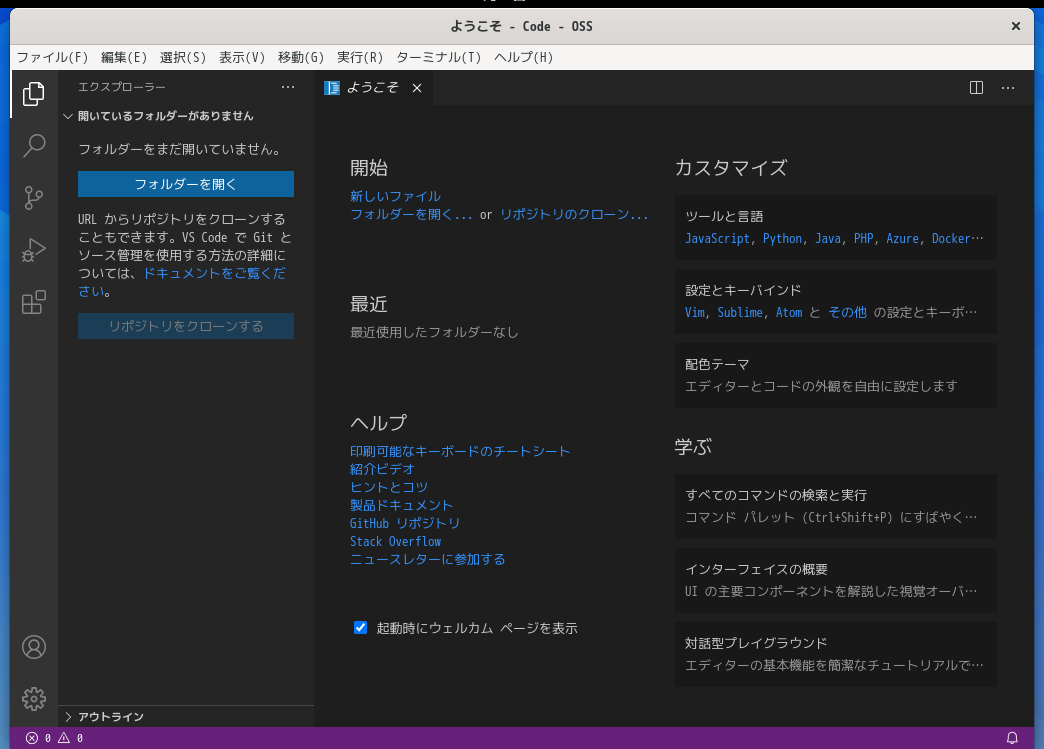The height and width of the screenshot is (749, 1044).
Task: Click the JavaScript language link
Action: pyautogui.click(x=718, y=238)
